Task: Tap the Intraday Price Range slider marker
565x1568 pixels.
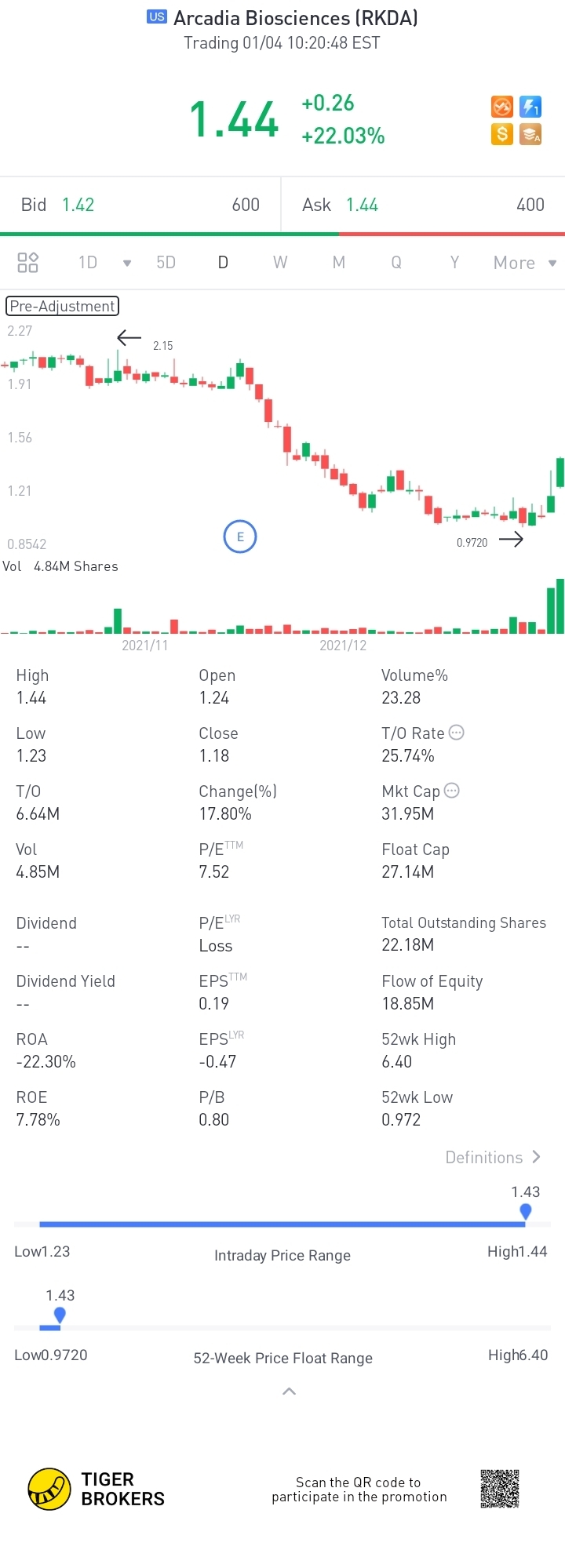Action: (526, 1212)
